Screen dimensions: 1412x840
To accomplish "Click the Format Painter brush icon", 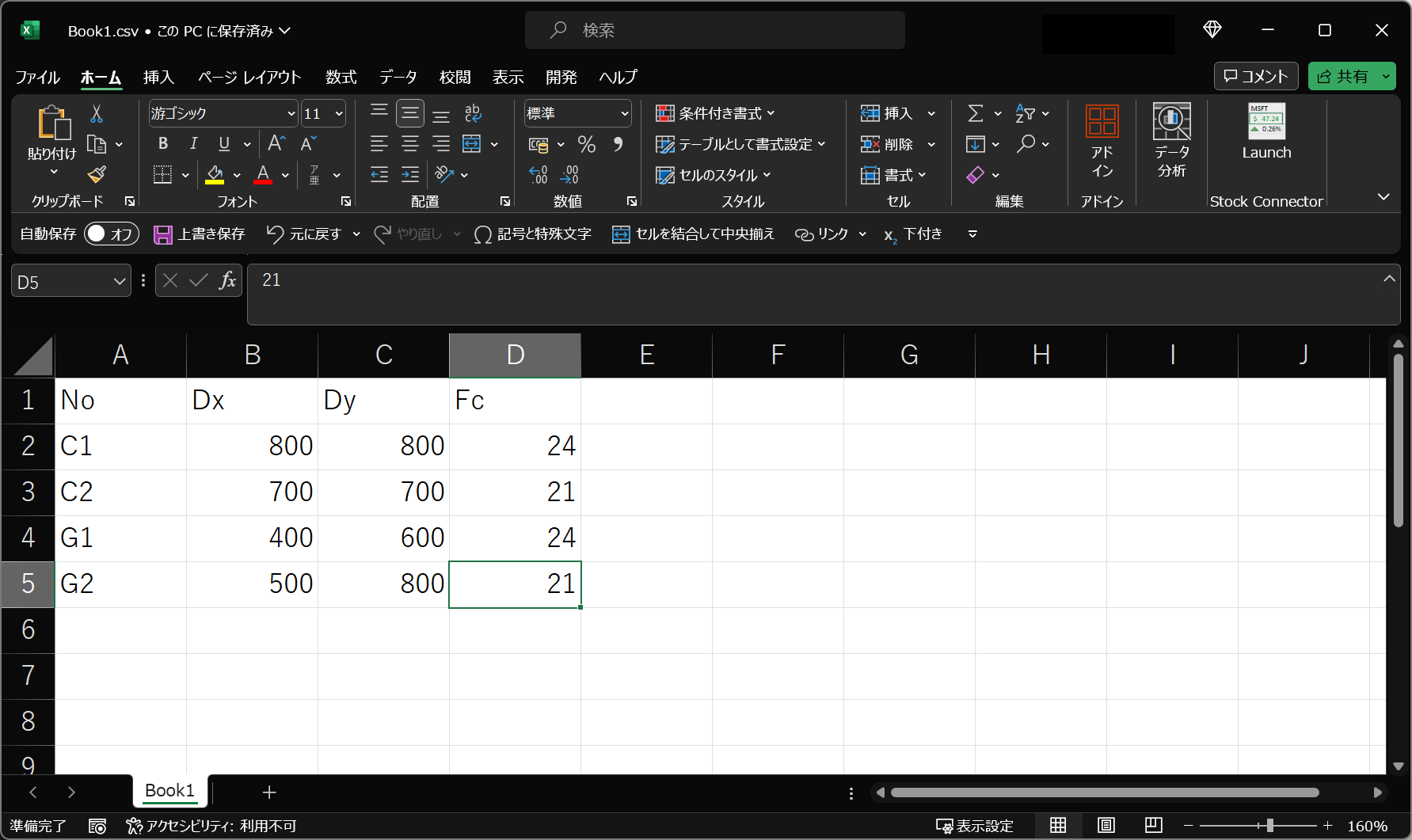I will click(97, 174).
